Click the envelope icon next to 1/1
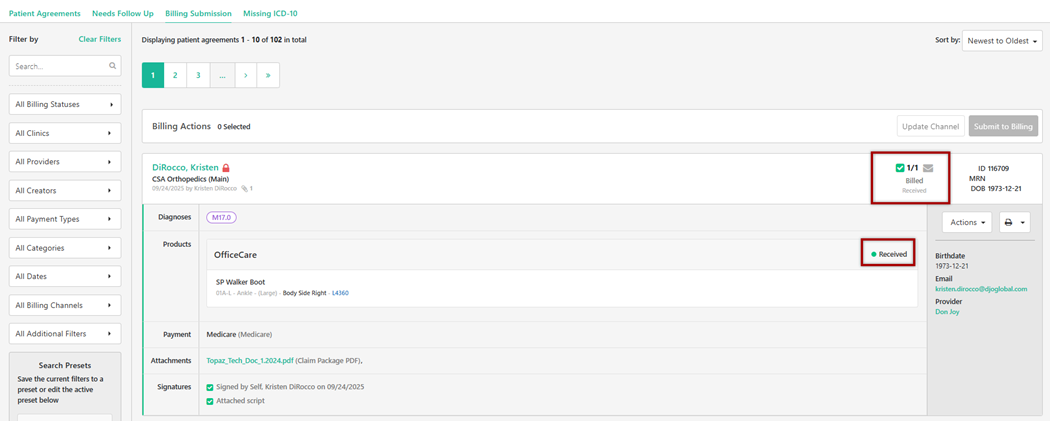This screenshot has width=1050, height=421. coord(928,168)
